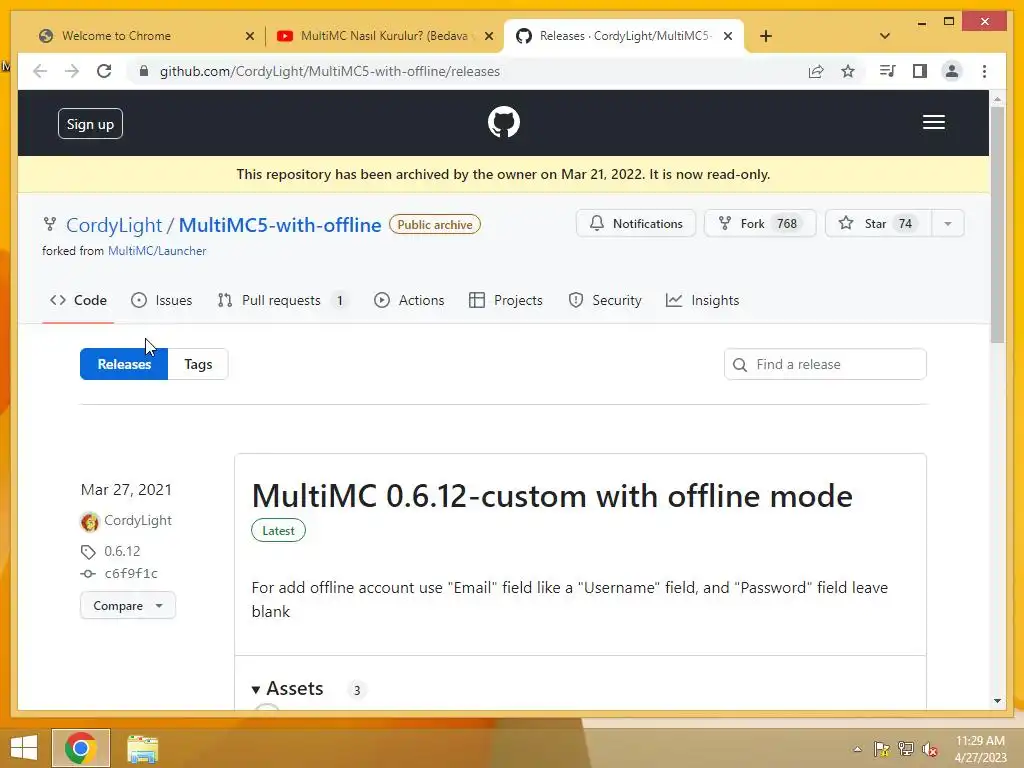The width and height of the screenshot is (1024, 768).
Task: Collapse the Assets section
Action: click(x=287, y=689)
